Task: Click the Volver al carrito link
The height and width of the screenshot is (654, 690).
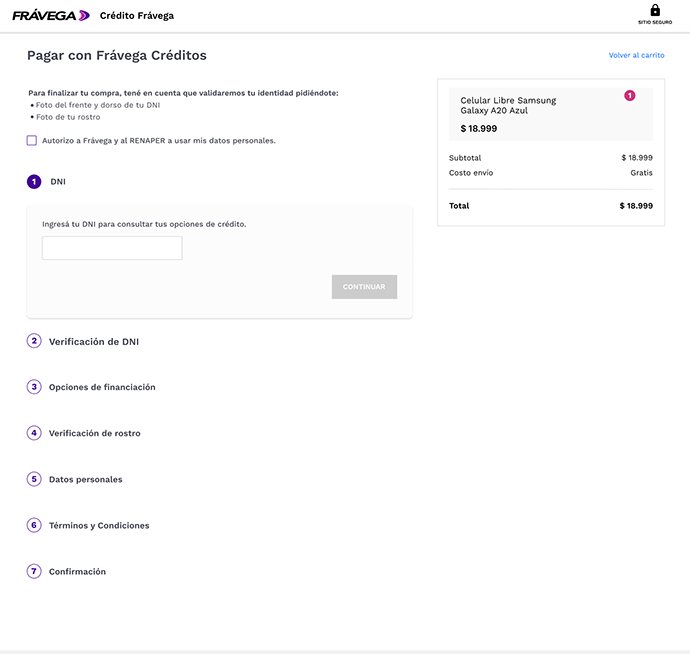Action: [x=636, y=55]
